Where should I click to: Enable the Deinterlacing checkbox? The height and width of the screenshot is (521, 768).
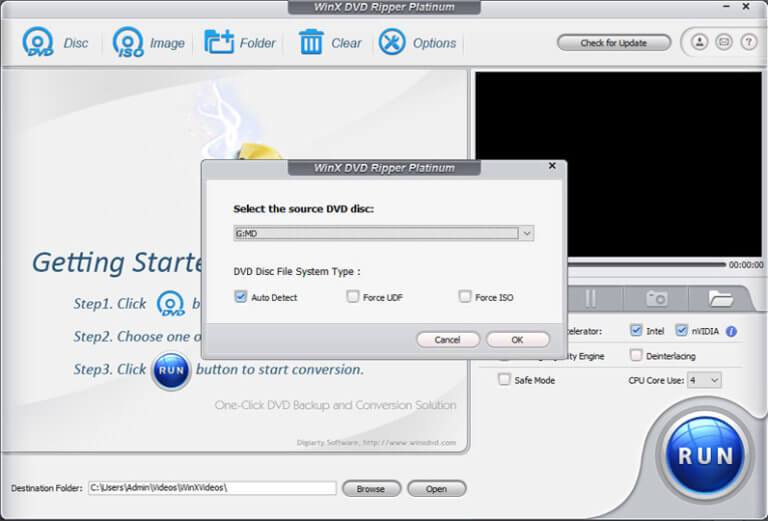636,355
